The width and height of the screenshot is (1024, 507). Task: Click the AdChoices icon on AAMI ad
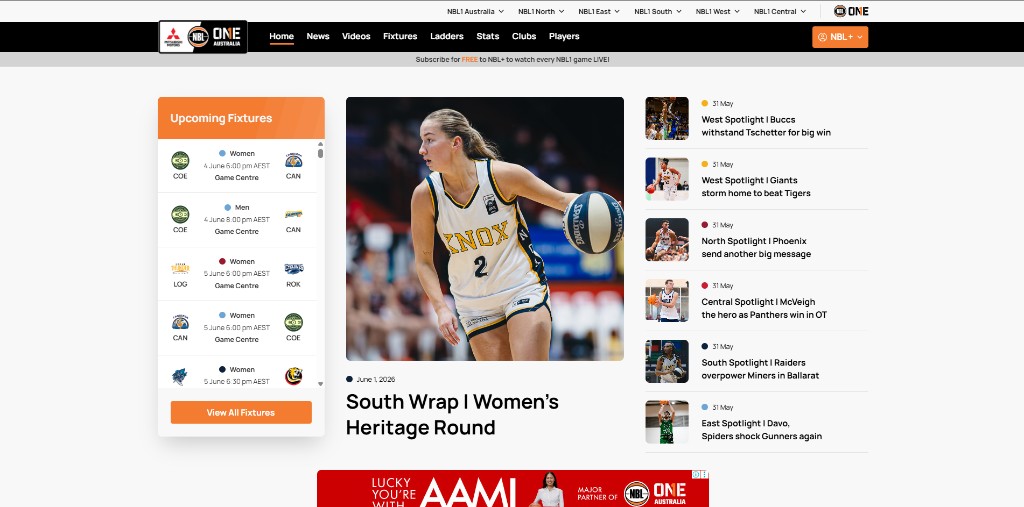click(x=696, y=474)
